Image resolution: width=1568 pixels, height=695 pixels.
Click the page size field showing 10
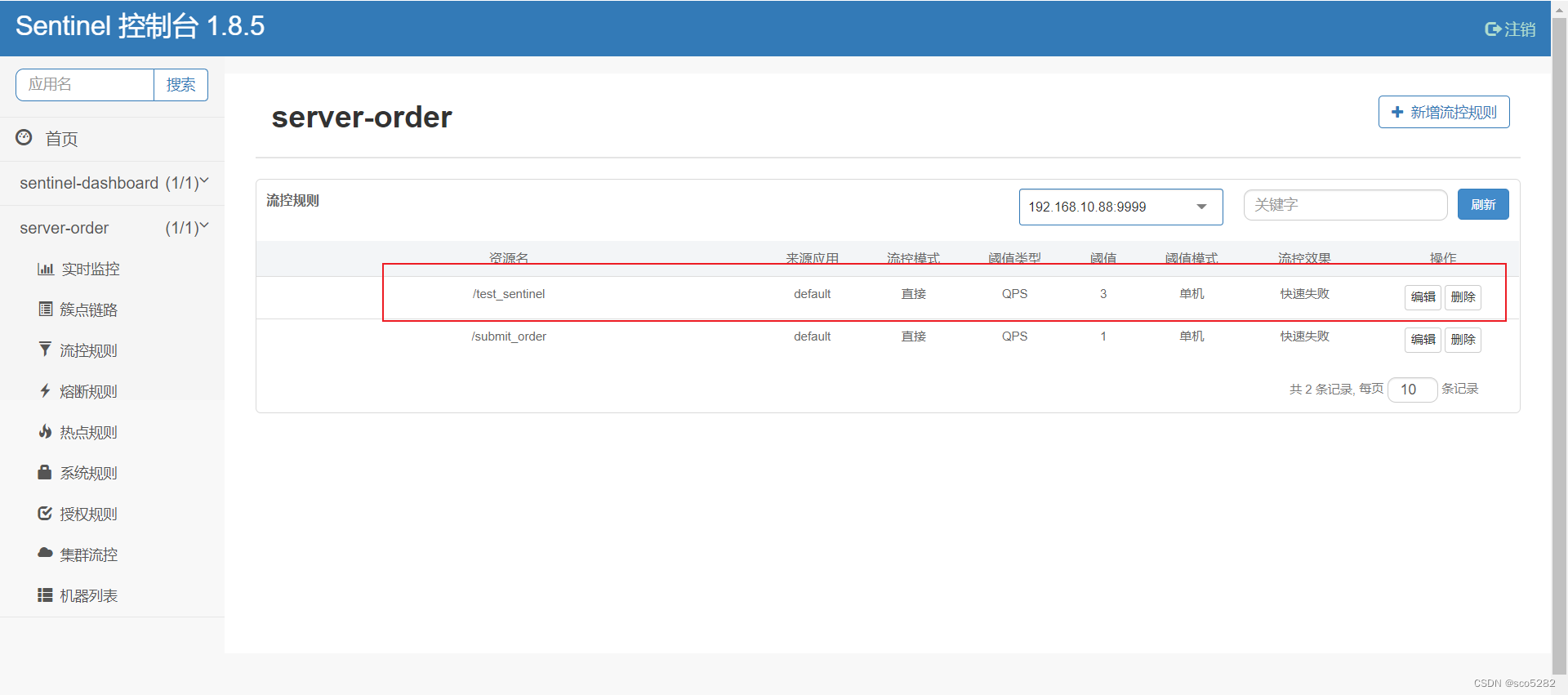[x=1412, y=390]
